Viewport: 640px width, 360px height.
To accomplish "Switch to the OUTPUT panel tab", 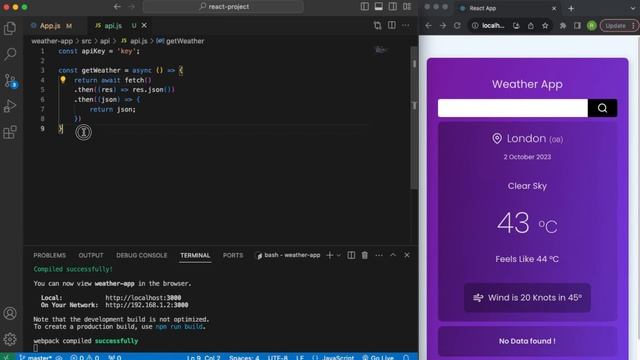I will (x=91, y=255).
